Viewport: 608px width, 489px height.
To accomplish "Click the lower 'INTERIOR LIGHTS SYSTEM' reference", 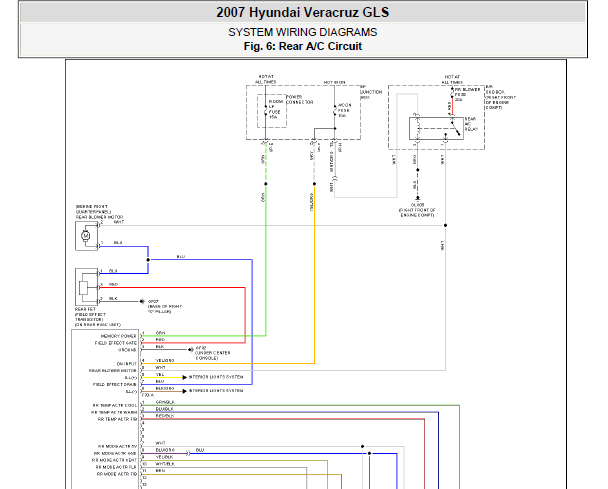I will pyautogui.click(x=216, y=391).
